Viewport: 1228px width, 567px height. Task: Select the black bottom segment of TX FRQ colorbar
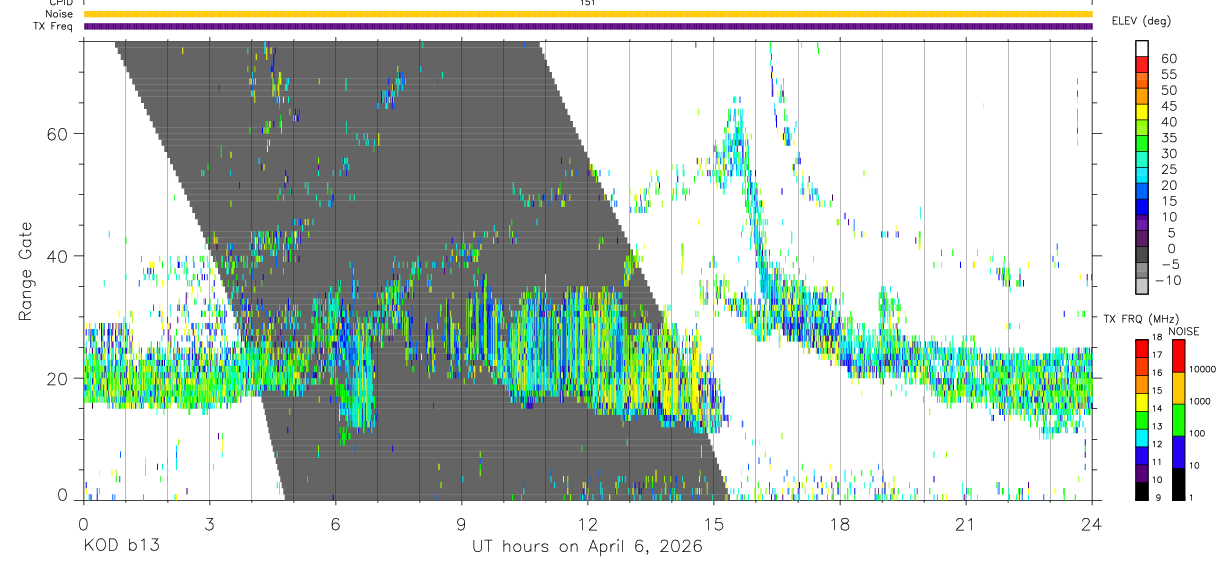click(x=1143, y=491)
